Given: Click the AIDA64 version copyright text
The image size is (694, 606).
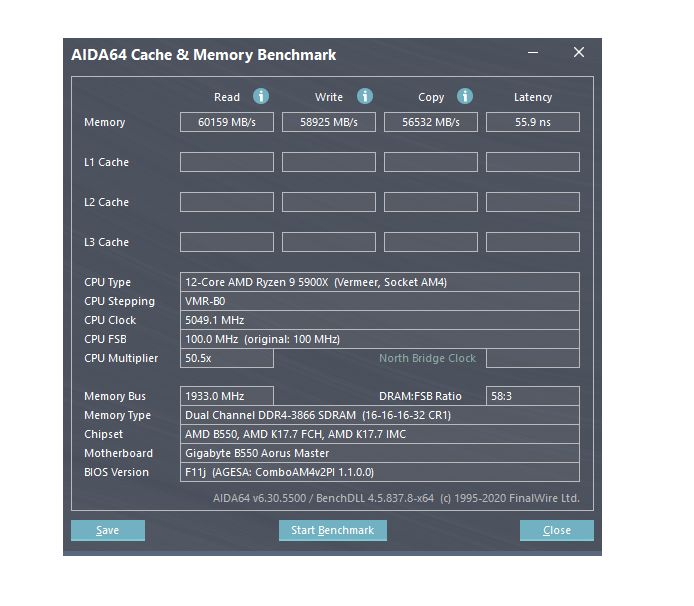Looking at the screenshot, I should pyautogui.click(x=396, y=498).
